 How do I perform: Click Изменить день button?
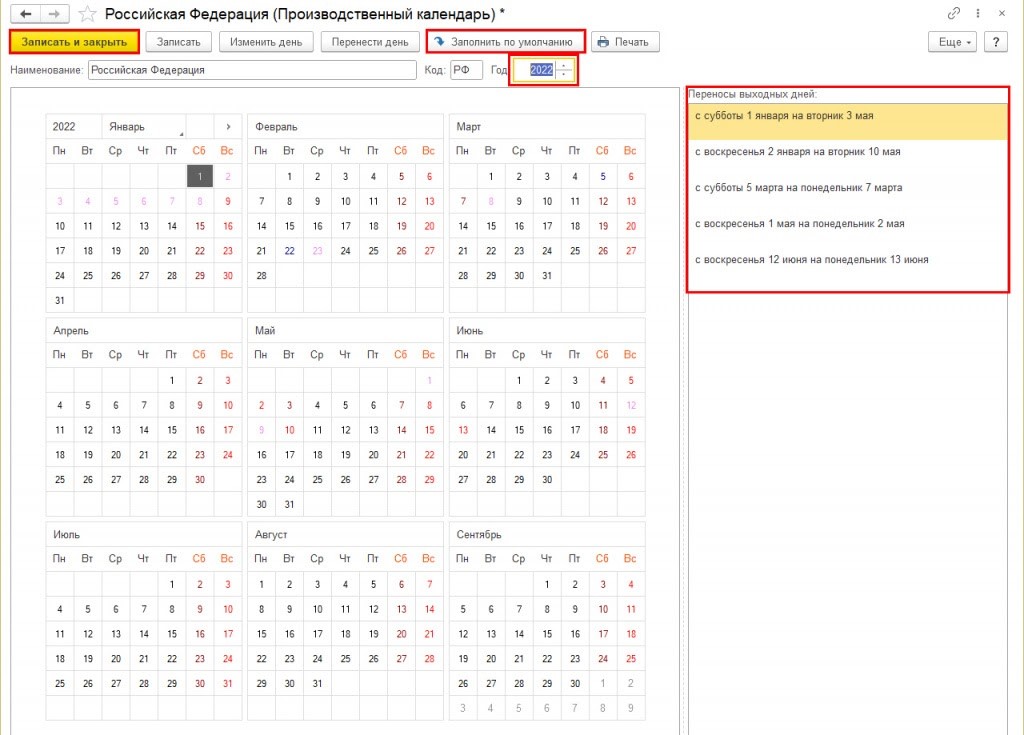(x=267, y=42)
